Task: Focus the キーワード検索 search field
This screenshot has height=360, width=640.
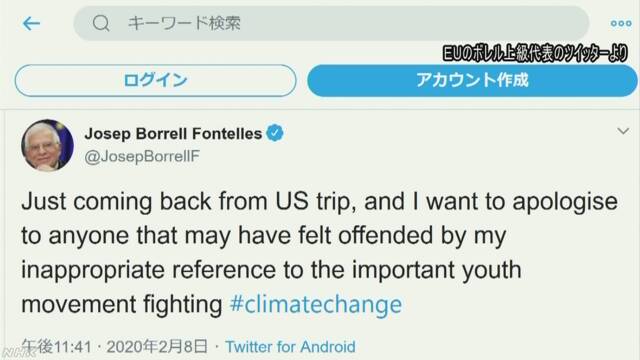Action: [x=331, y=23]
